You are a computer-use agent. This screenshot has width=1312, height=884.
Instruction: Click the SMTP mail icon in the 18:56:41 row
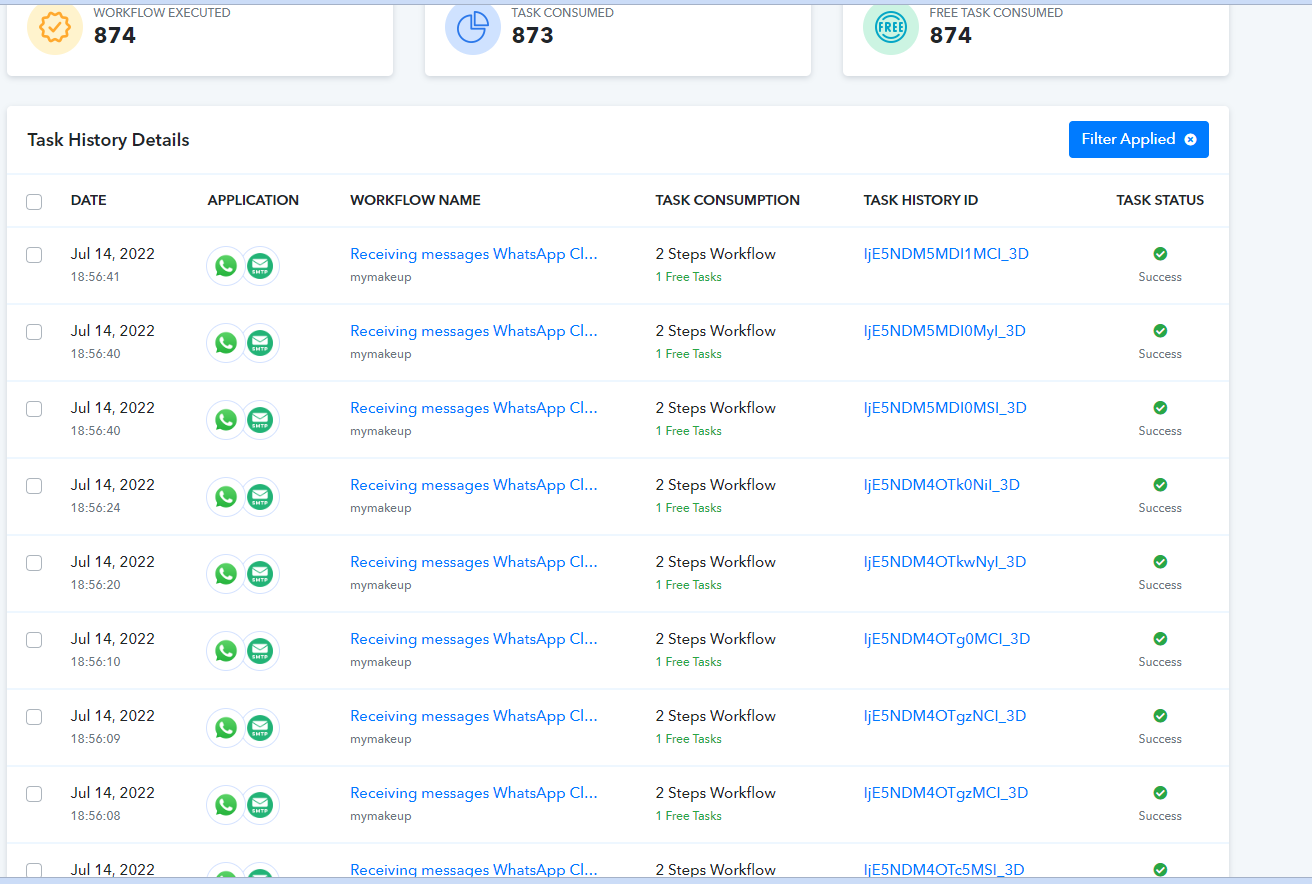point(260,266)
